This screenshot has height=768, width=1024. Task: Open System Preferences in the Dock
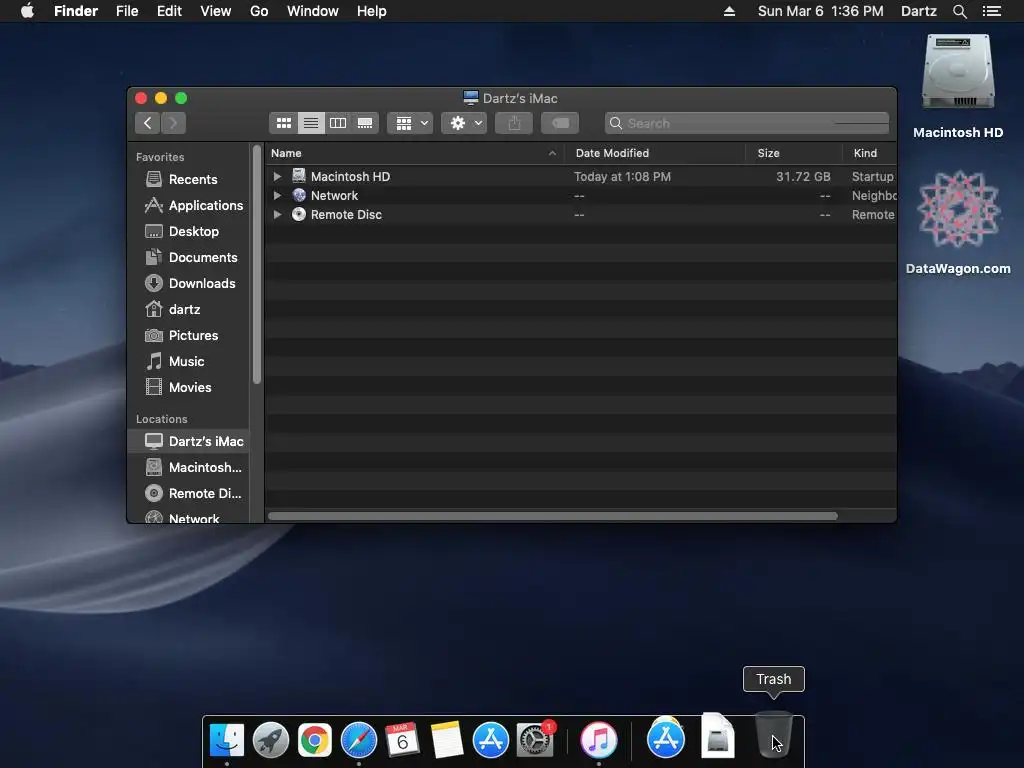535,740
